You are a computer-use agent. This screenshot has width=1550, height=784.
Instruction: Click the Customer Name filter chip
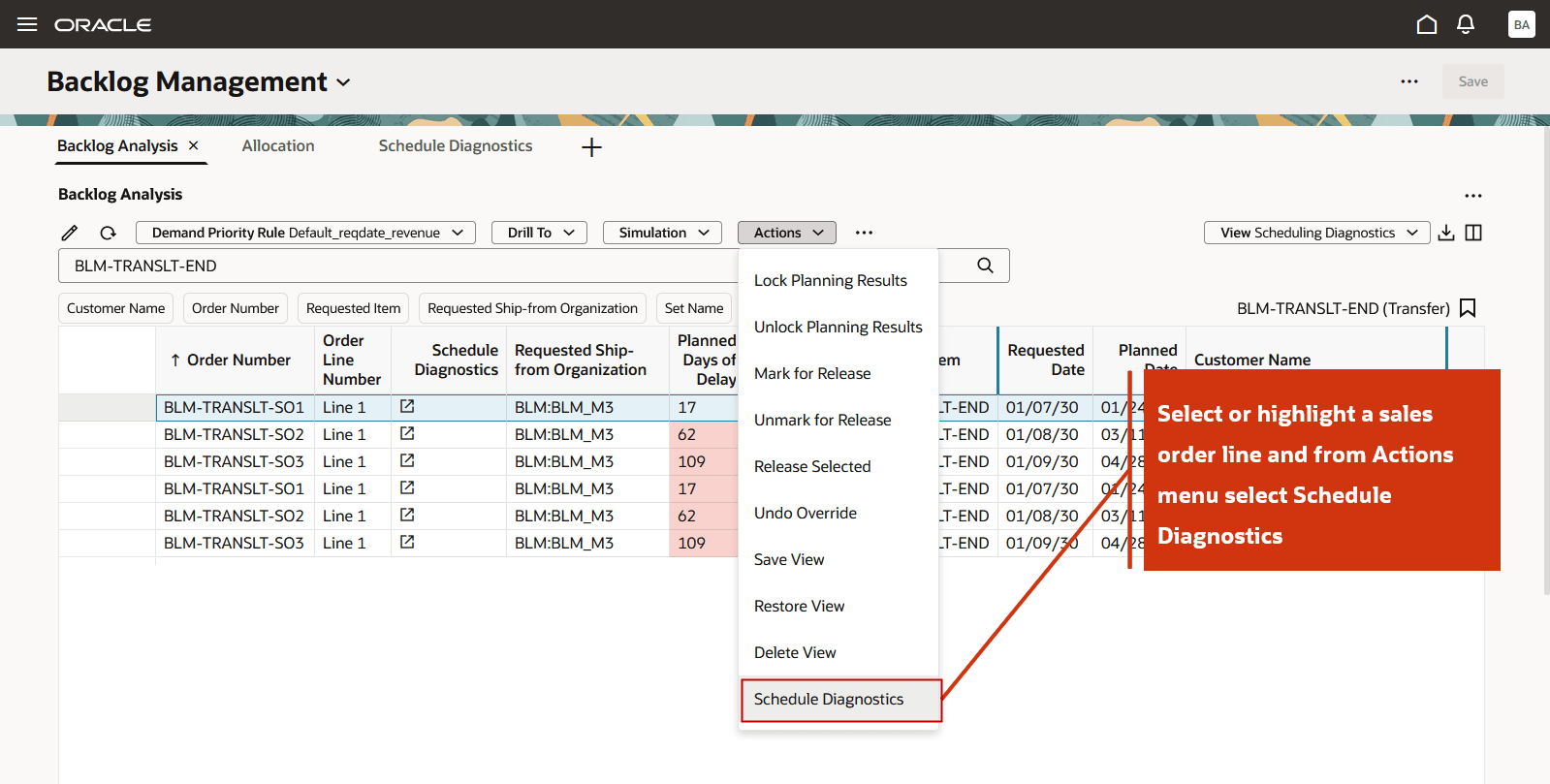115,308
